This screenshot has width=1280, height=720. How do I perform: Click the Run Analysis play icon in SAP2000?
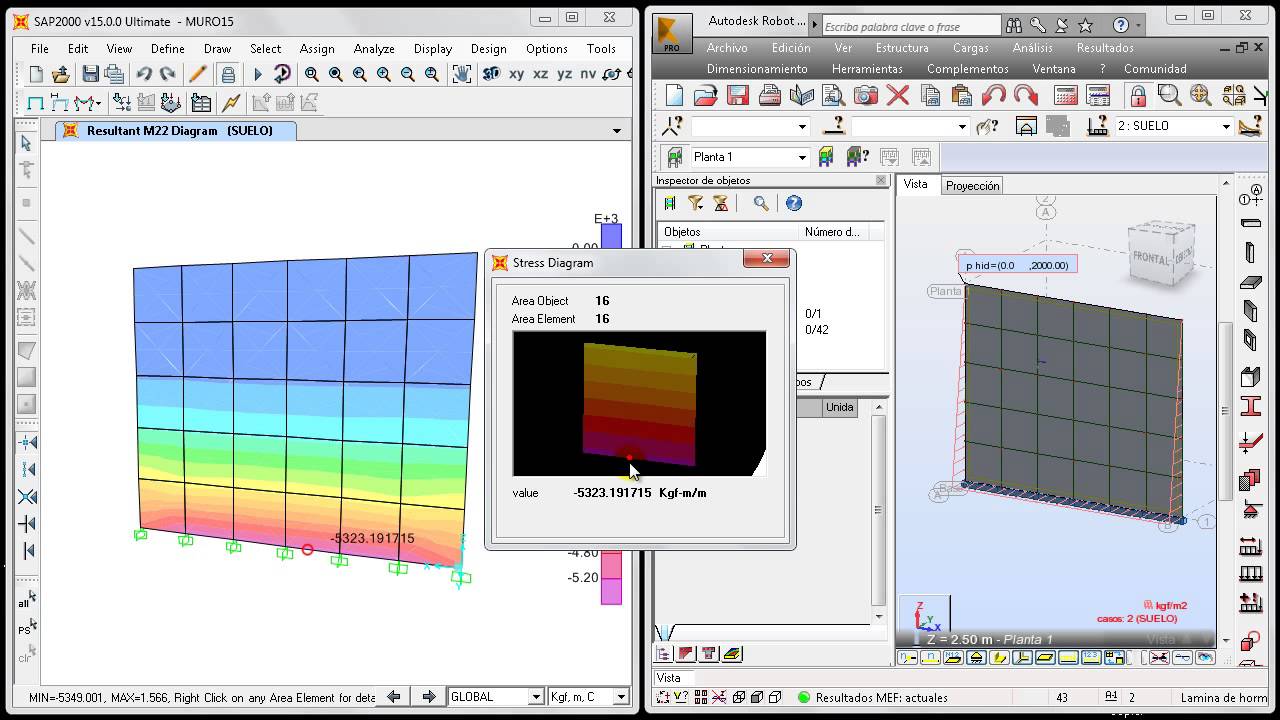click(x=257, y=74)
